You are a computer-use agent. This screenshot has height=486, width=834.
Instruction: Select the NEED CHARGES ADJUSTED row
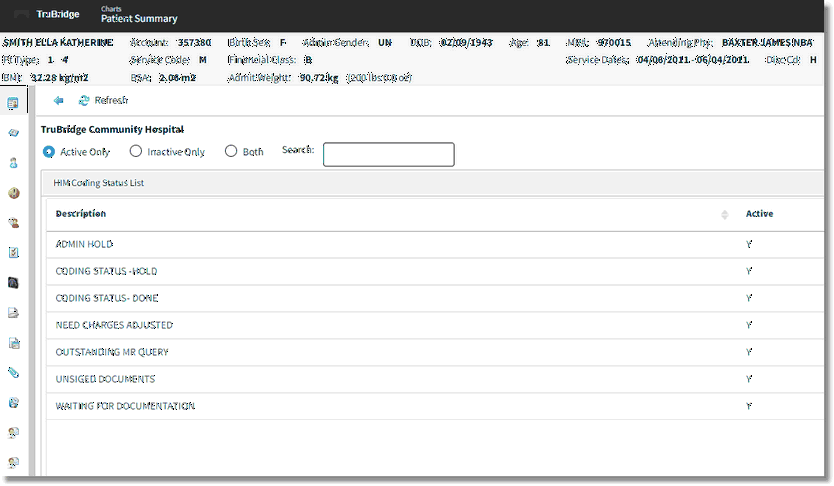[435, 325]
